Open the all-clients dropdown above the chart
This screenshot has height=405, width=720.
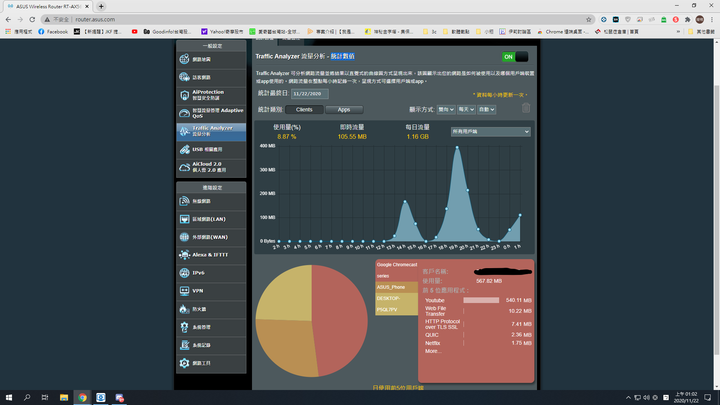pos(490,131)
